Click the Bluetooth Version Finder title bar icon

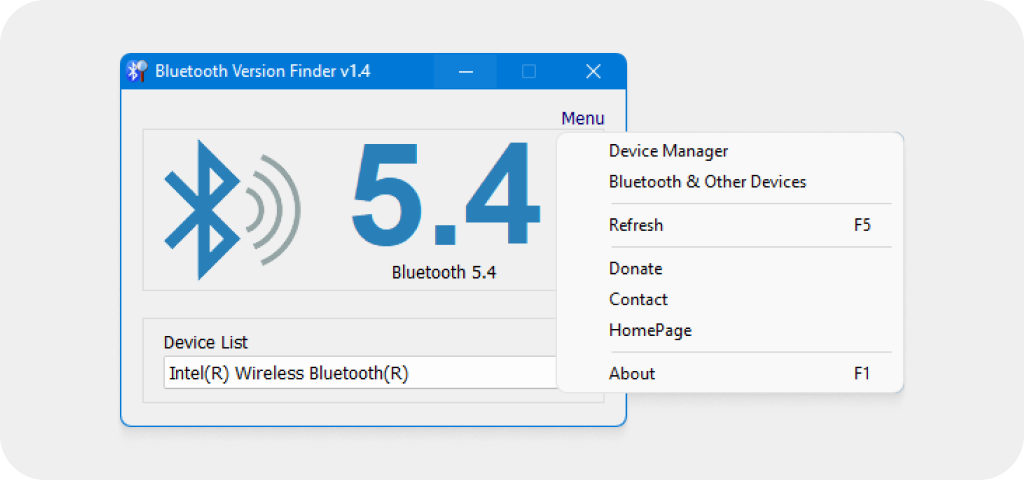tap(136, 71)
